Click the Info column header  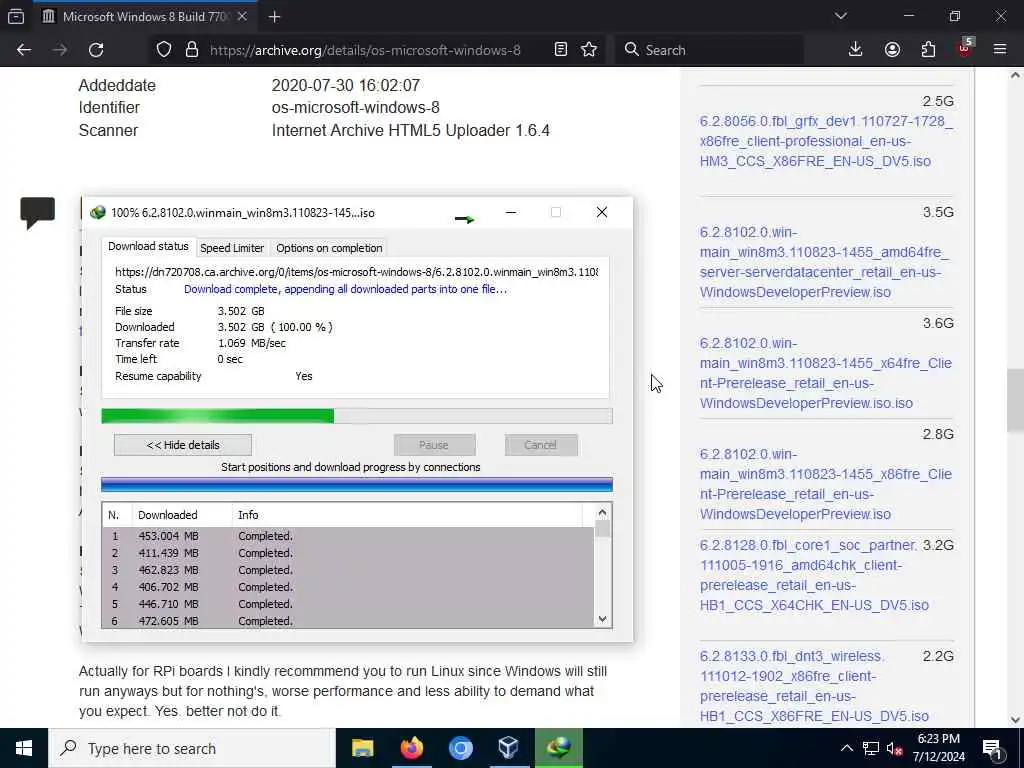pos(408,515)
